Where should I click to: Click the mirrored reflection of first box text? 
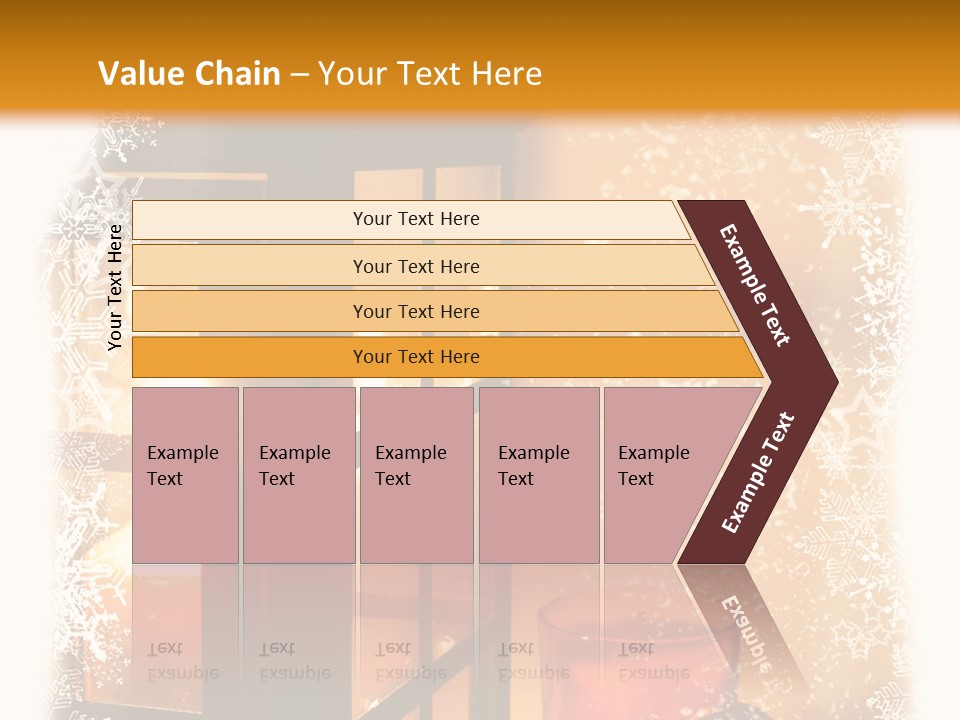coord(182,662)
